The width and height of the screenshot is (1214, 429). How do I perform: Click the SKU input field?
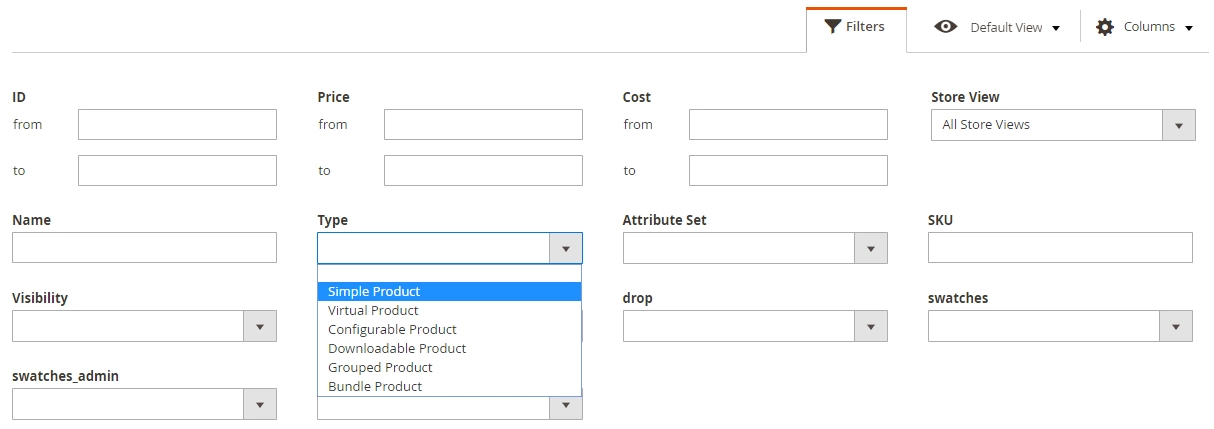coord(1060,248)
